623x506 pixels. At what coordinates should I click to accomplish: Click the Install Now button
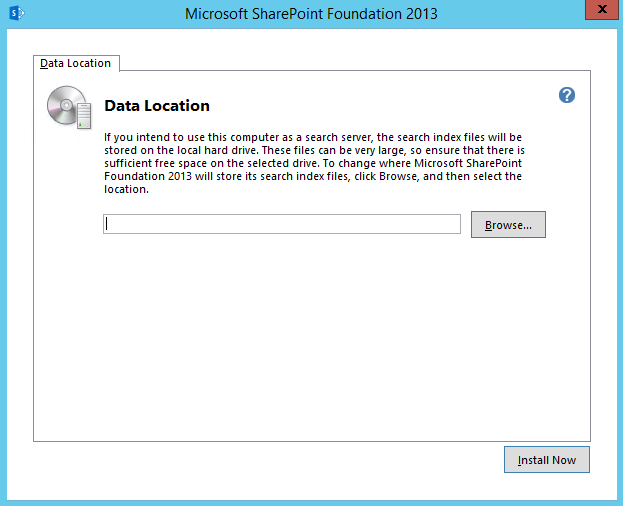[547, 460]
